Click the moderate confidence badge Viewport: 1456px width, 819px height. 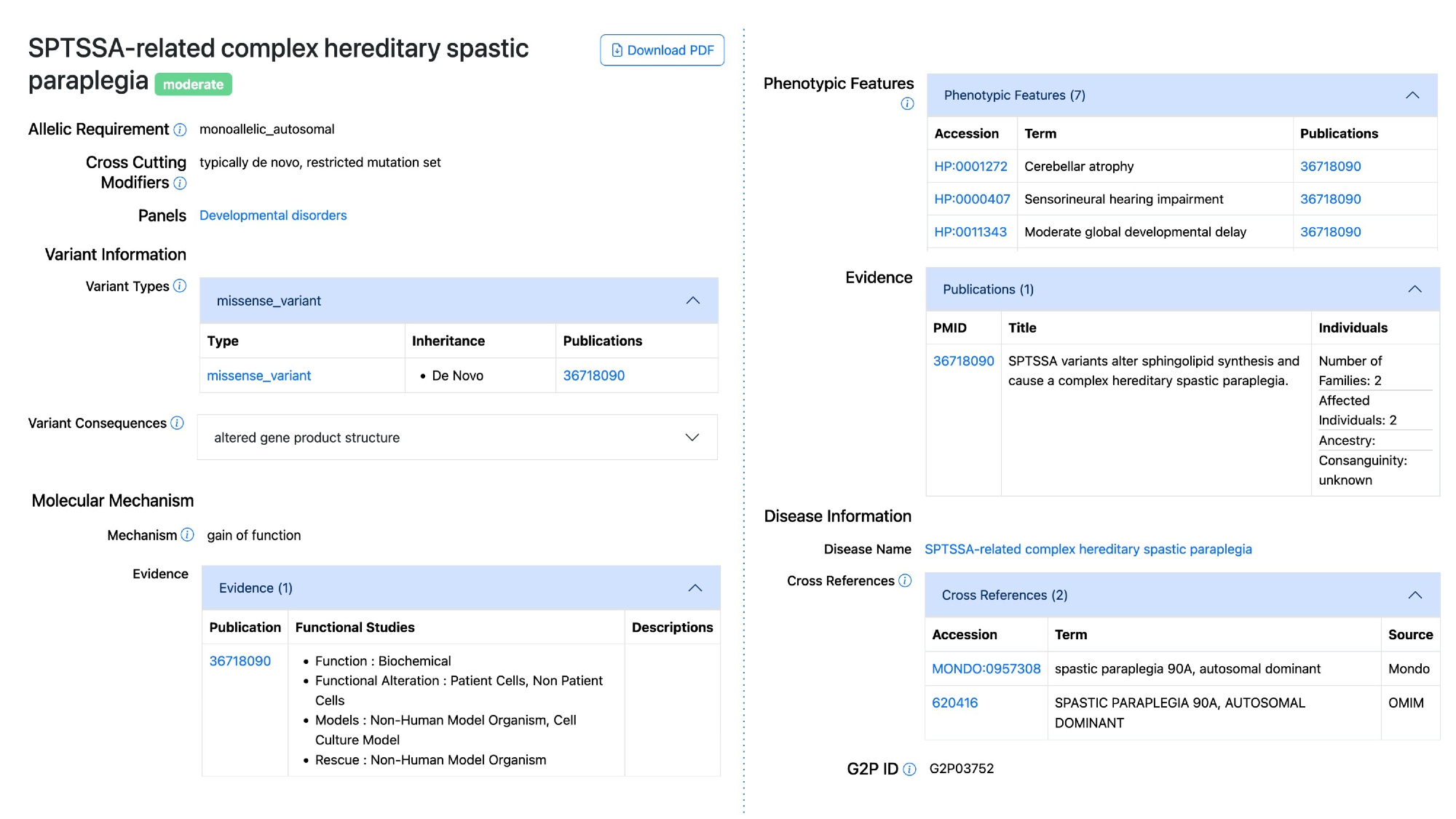193,84
